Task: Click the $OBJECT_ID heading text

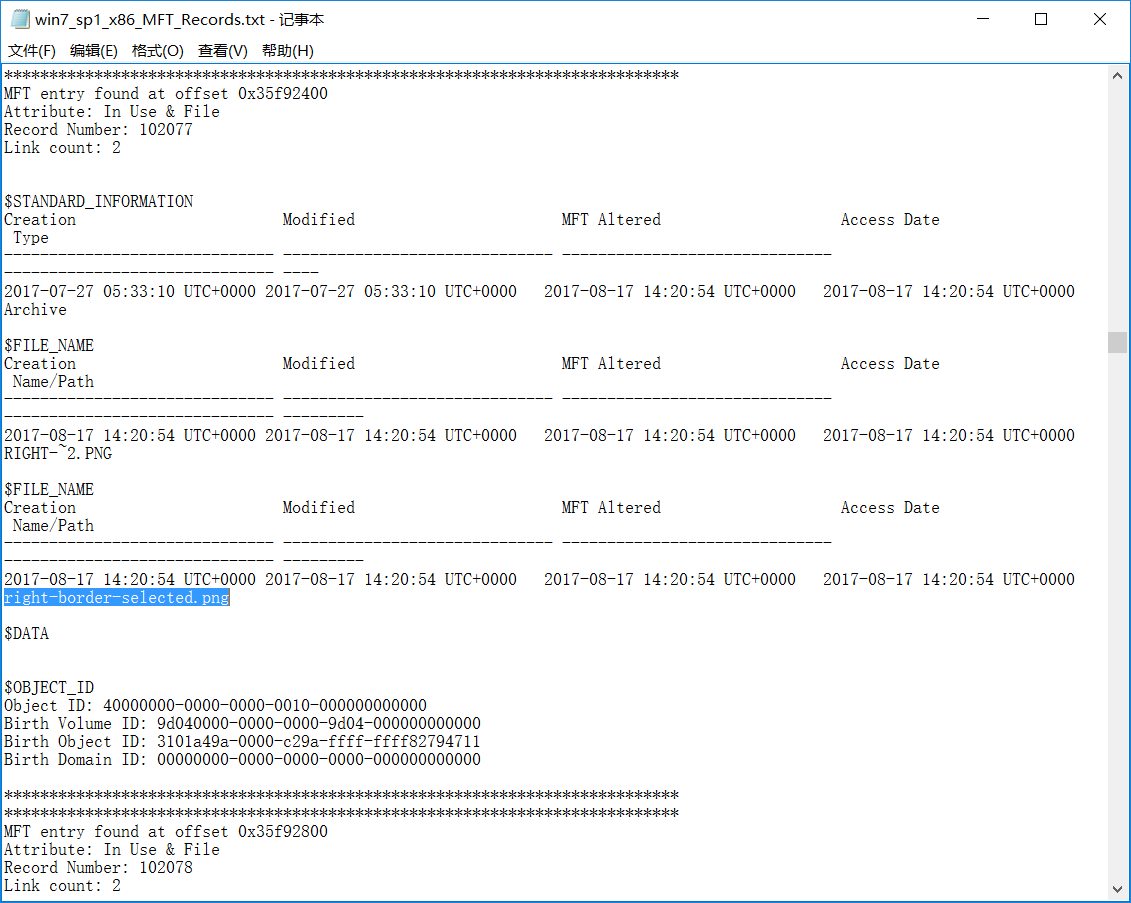Action: (x=48, y=687)
